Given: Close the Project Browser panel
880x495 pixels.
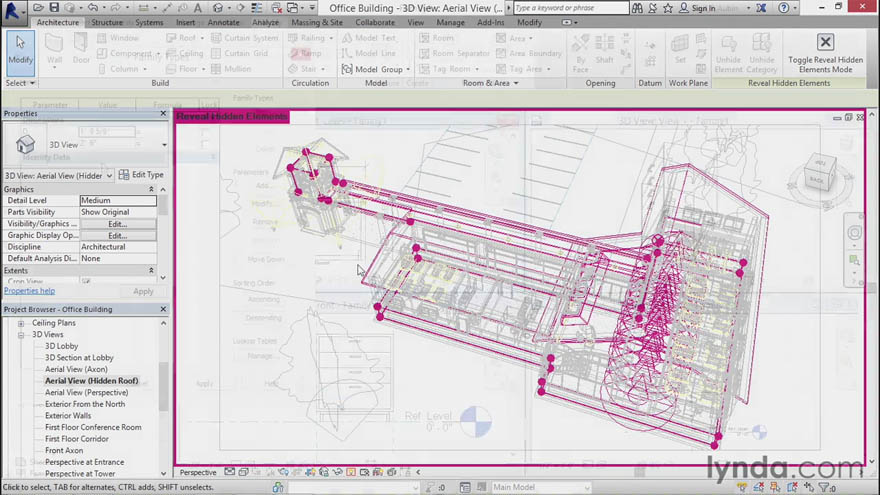Looking at the screenshot, I should (x=163, y=309).
